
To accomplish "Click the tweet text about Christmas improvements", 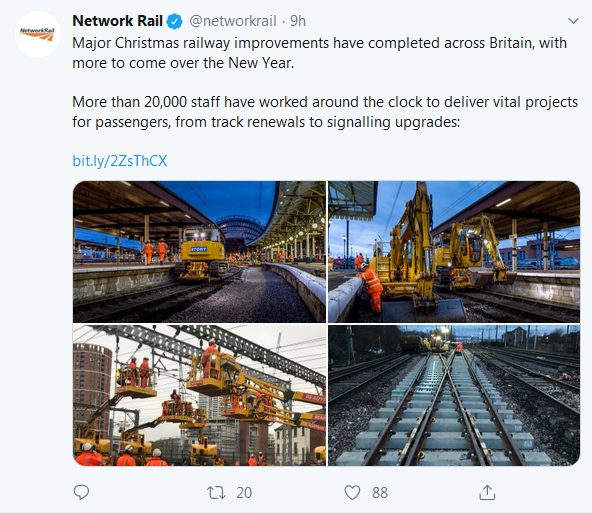I will (319, 53).
